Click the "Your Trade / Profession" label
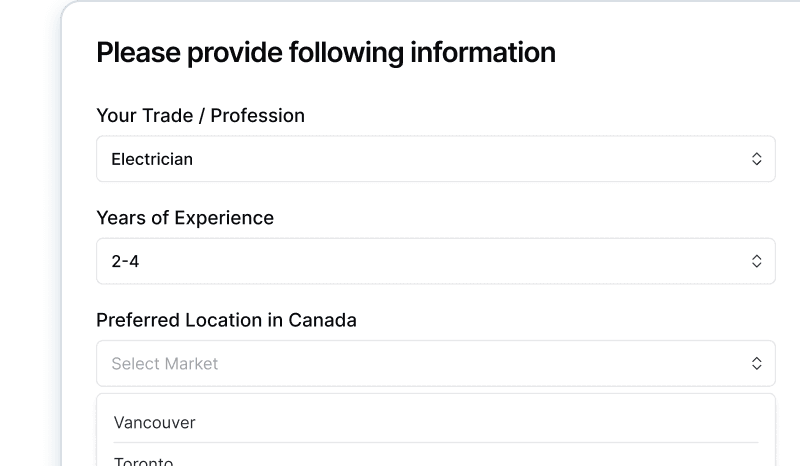This screenshot has height=466, width=800. click(x=200, y=116)
